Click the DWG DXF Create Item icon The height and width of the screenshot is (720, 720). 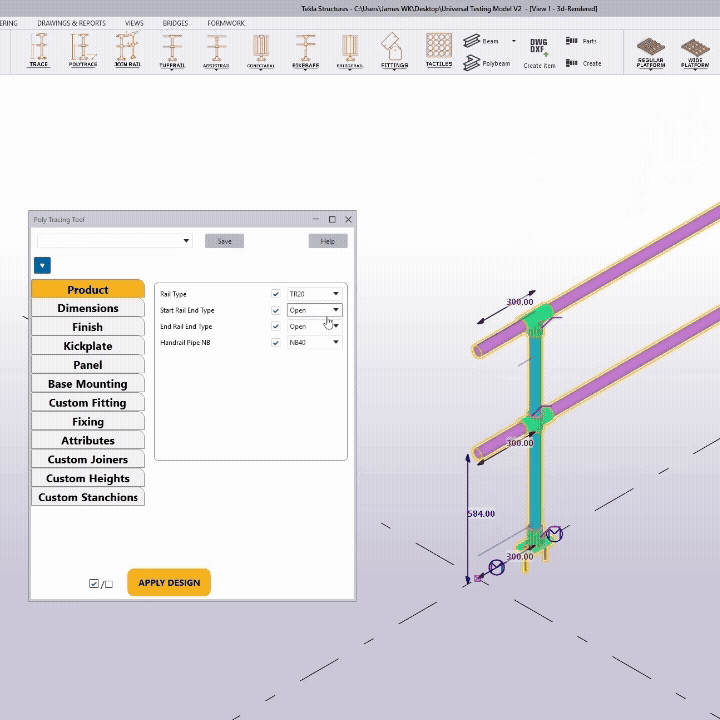click(539, 53)
